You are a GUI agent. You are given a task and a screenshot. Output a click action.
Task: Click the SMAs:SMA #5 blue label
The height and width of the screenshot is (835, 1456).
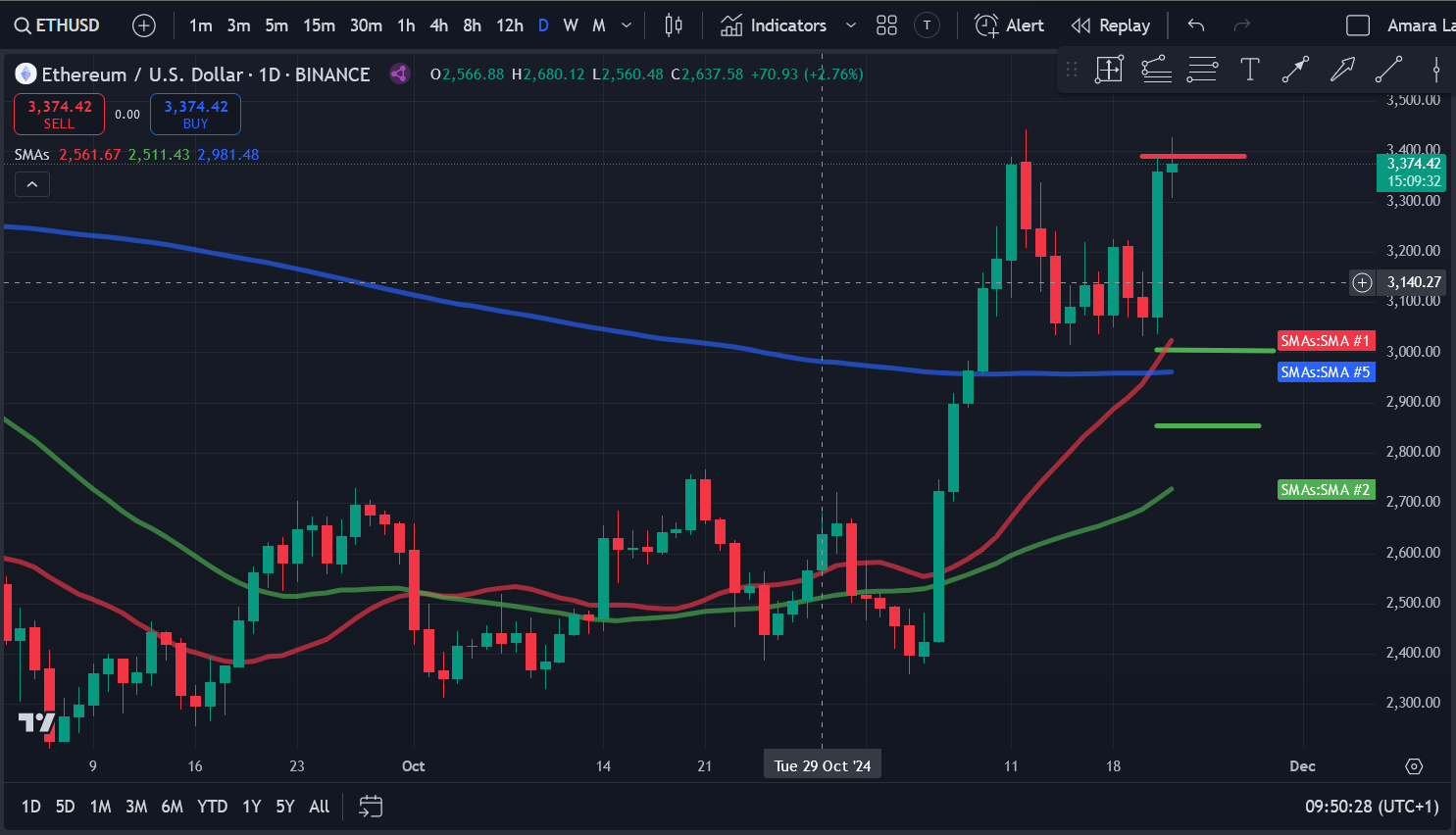tap(1326, 372)
